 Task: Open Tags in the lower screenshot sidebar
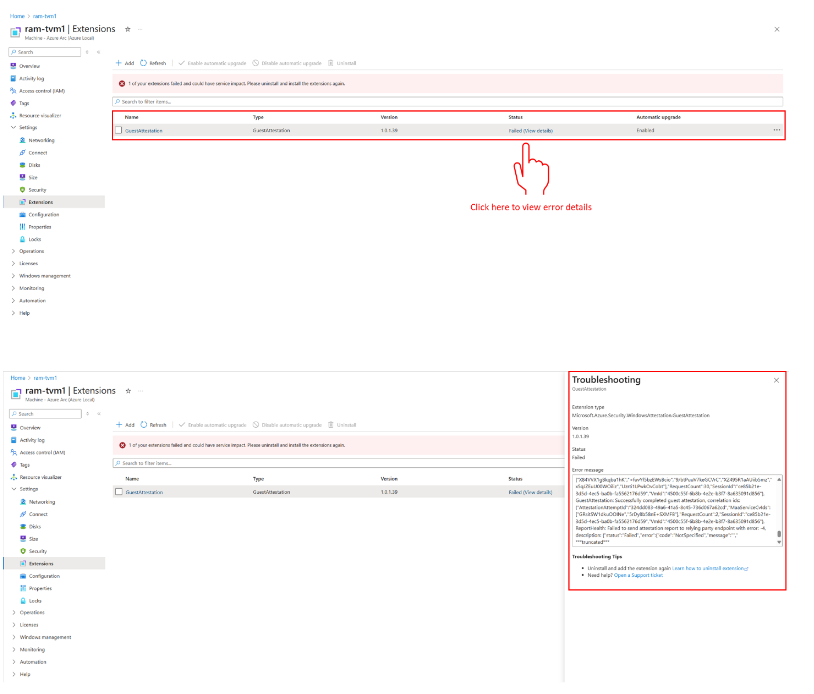tap(24, 465)
